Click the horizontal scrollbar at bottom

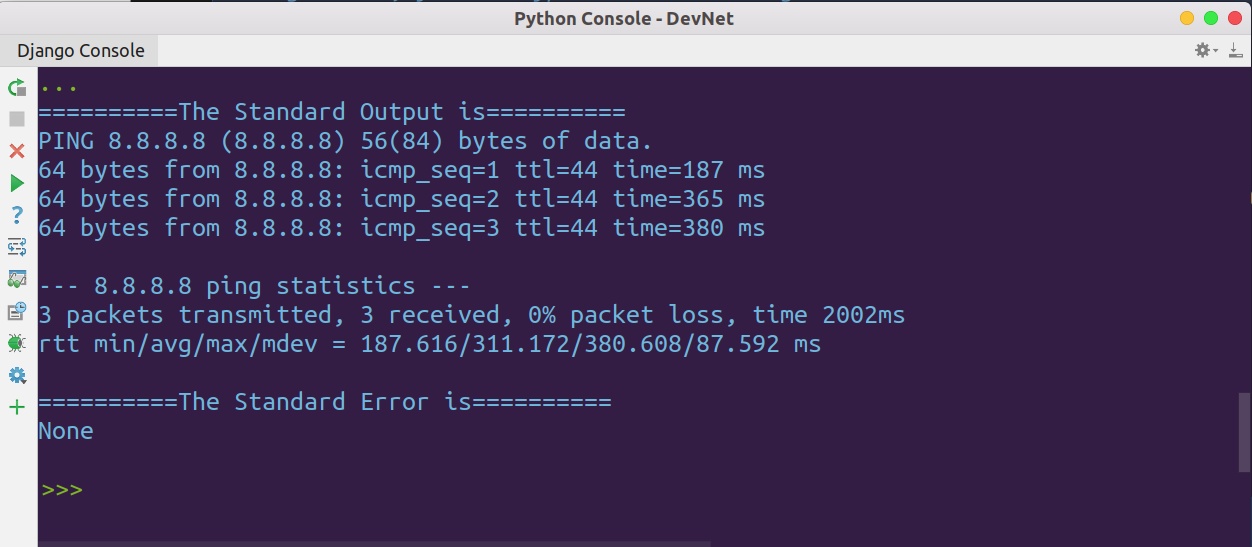point(374,544)
